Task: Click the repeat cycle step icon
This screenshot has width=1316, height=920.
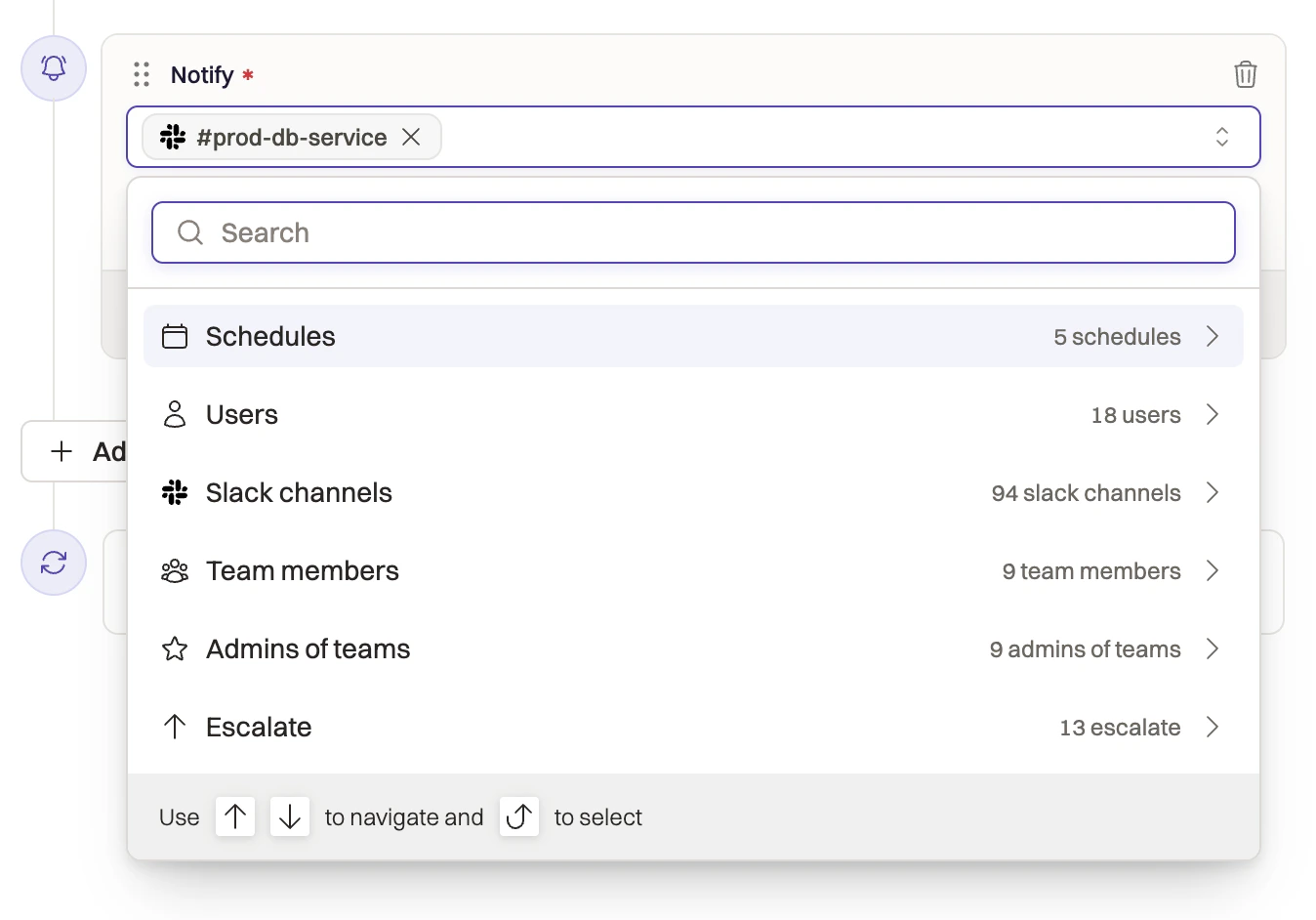Action: [54, 563]
